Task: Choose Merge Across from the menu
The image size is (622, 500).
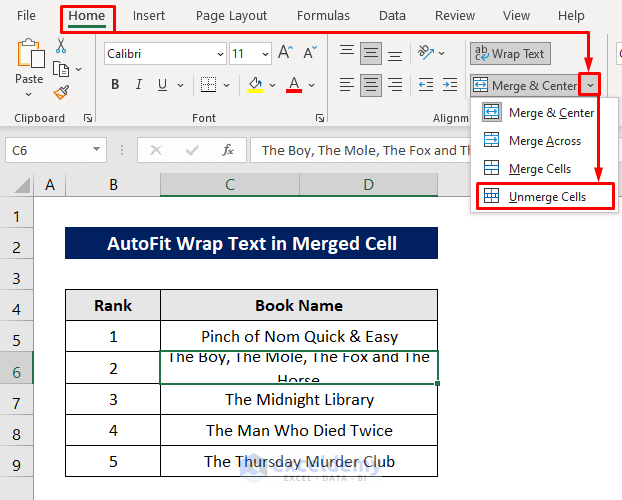Action: (544, 140)
